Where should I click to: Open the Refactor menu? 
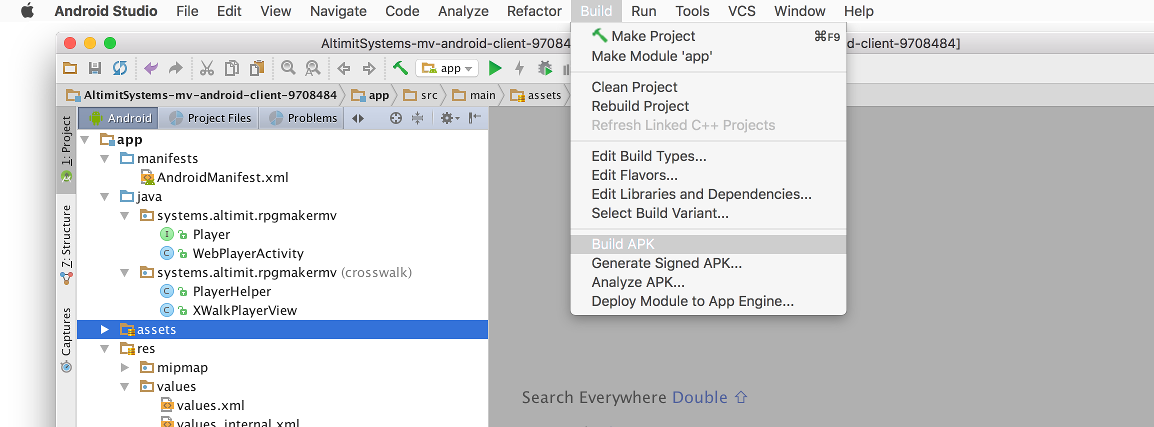click(534, 11)
